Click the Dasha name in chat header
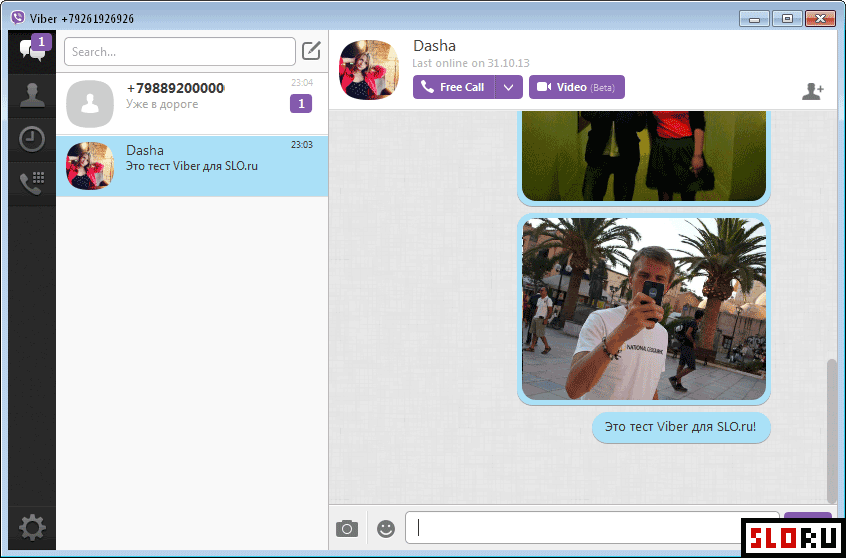Image resolution: width=846 pixels, height=558 pixels. 434,46
